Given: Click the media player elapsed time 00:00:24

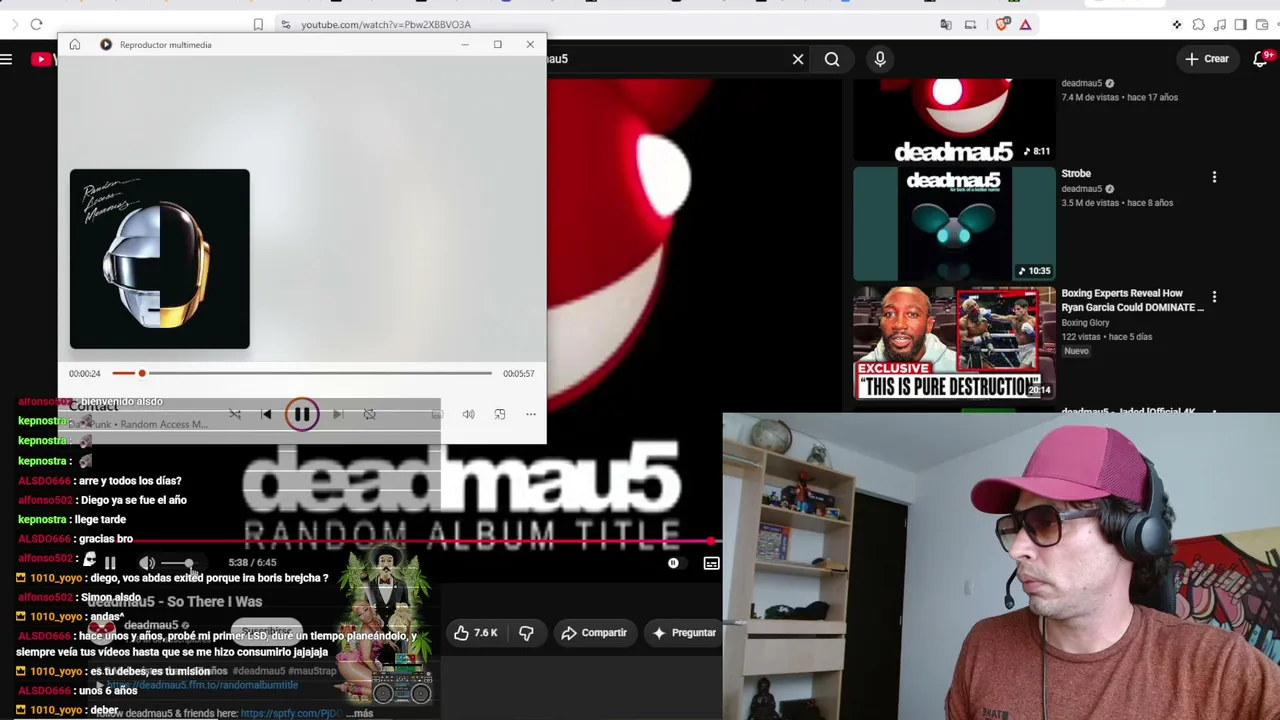Looking at the screenshot, I should click(x=85, y=374).
